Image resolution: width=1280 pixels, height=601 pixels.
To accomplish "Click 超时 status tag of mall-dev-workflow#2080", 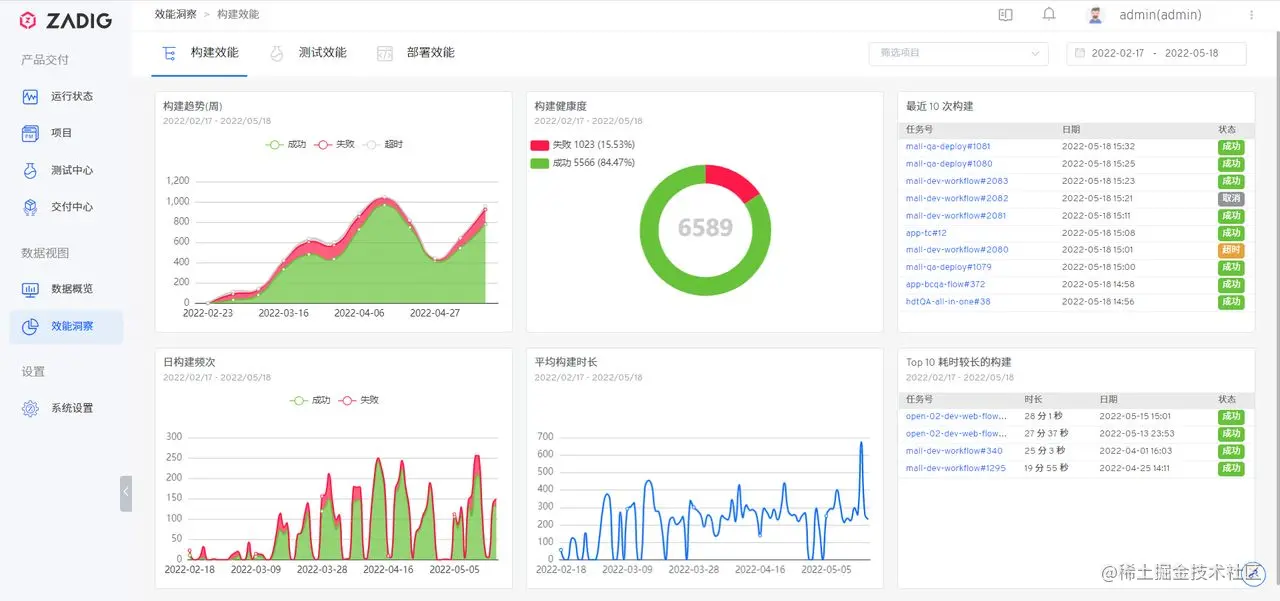I will click(1230, 250).
